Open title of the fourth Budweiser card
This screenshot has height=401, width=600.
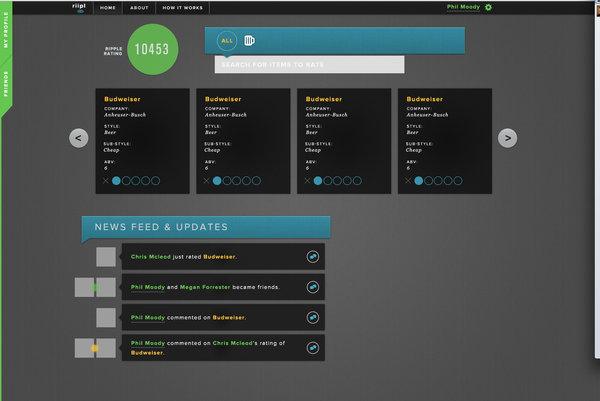point(425,99)
